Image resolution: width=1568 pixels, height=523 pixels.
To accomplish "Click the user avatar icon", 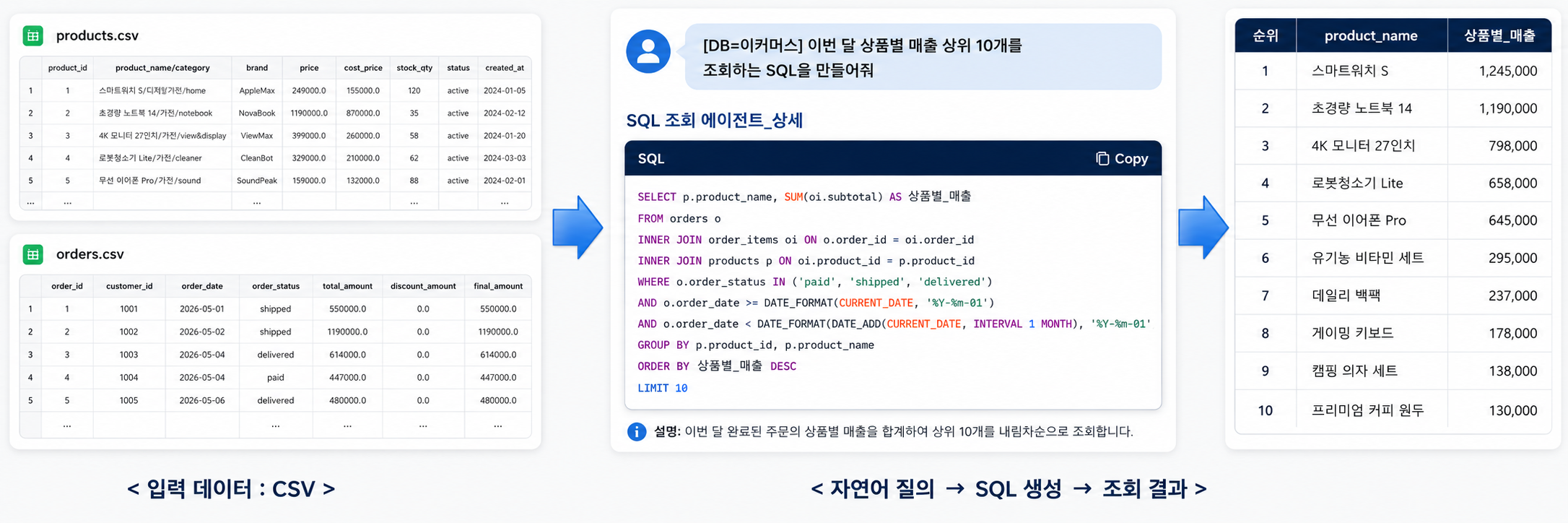I will click(x=648, y=51).
